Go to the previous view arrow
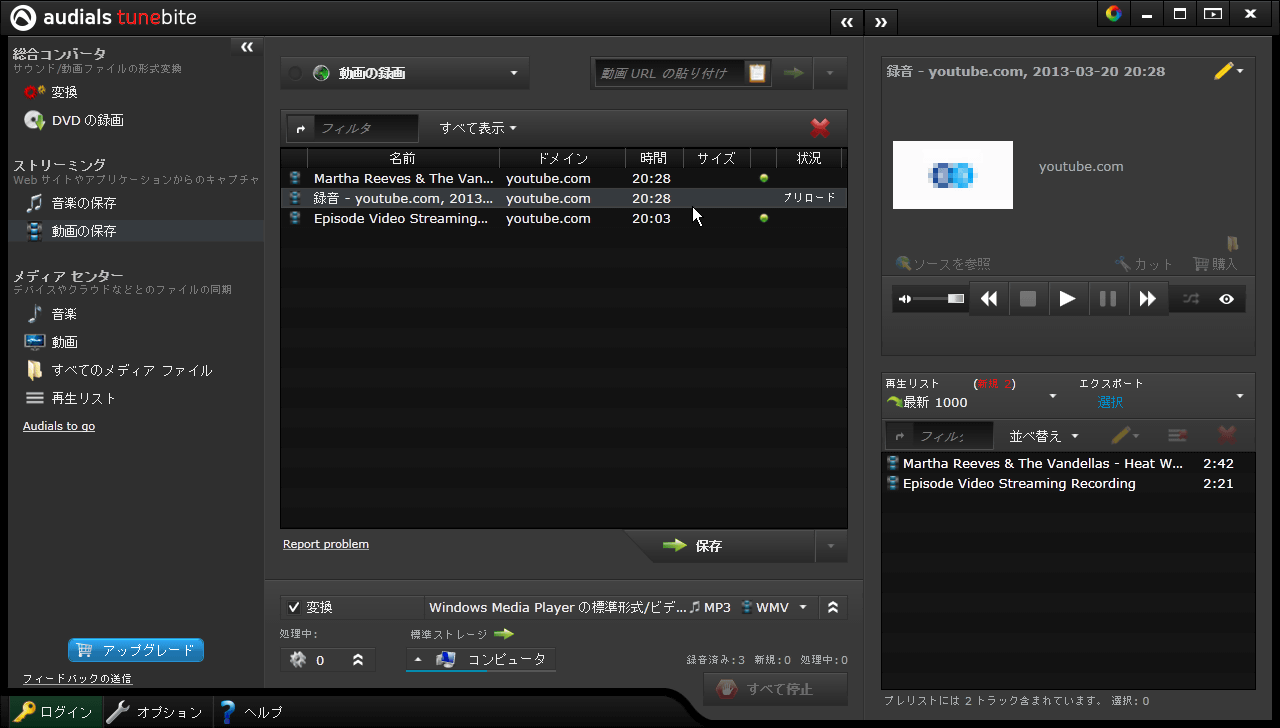The height and width of the screenshot is (728, 1280). [x=846, y=22]
